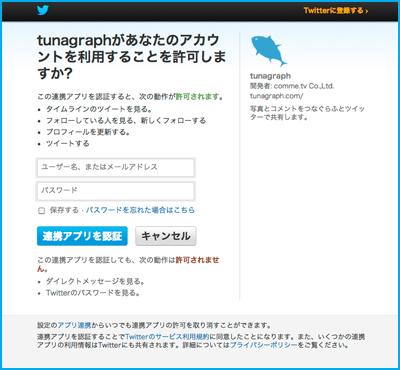Click the Twitter bird logo

coord(43,10)
